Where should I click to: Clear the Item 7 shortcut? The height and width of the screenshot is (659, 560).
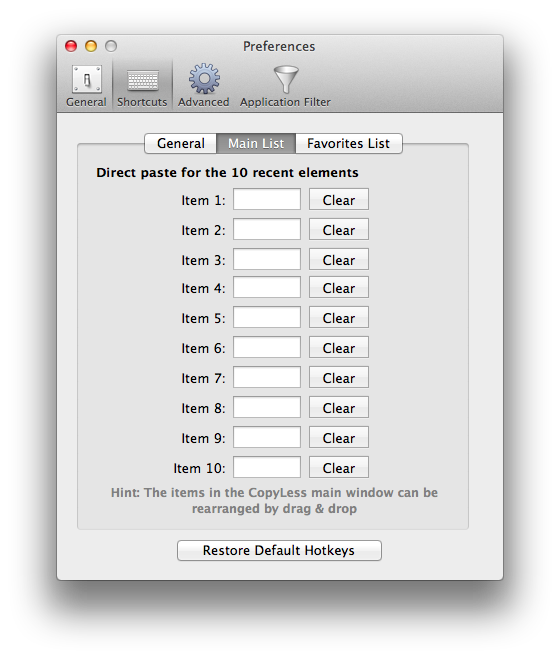pos(339,377)
